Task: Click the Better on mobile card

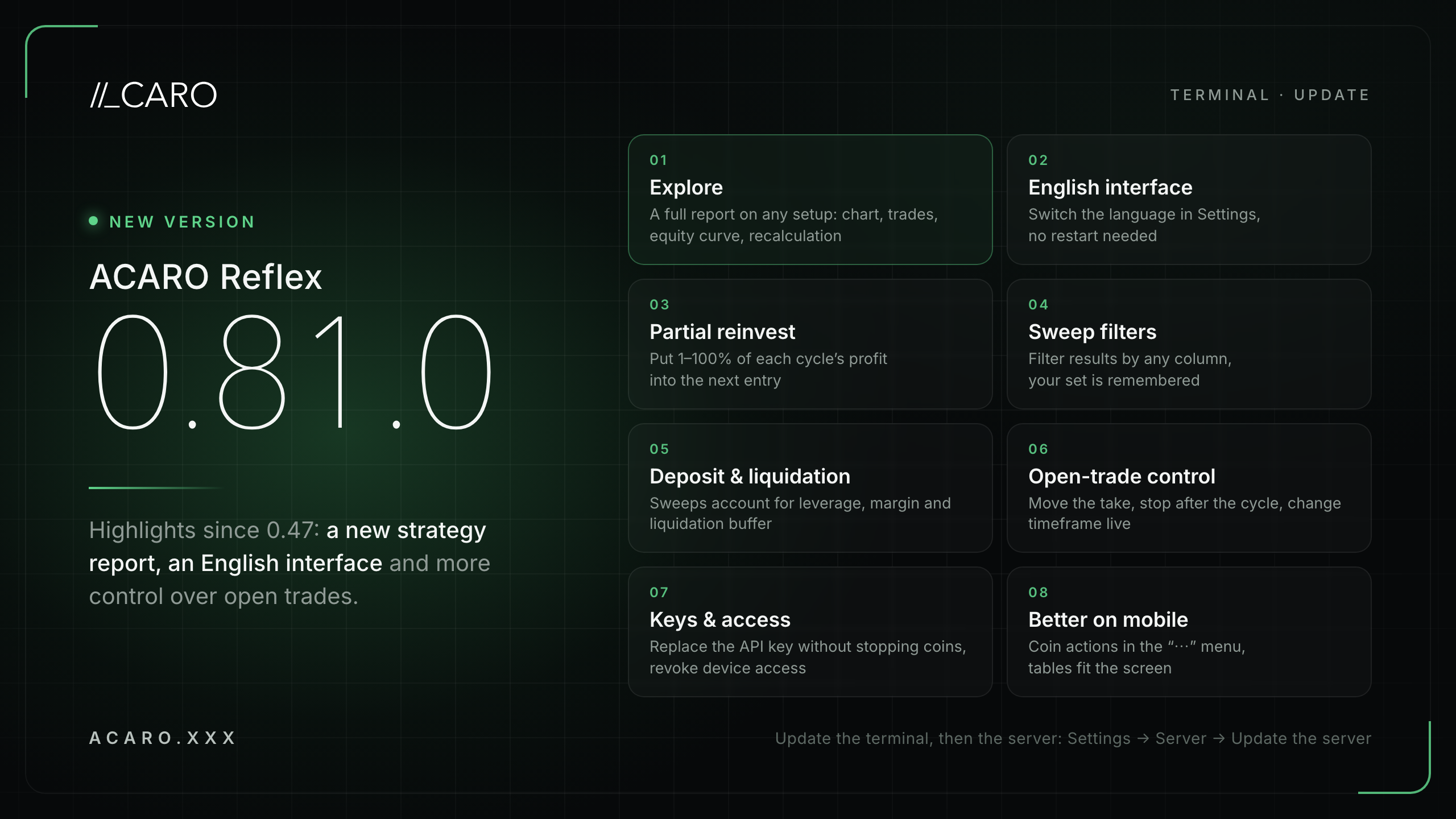Action: (x=1189, y=632)
